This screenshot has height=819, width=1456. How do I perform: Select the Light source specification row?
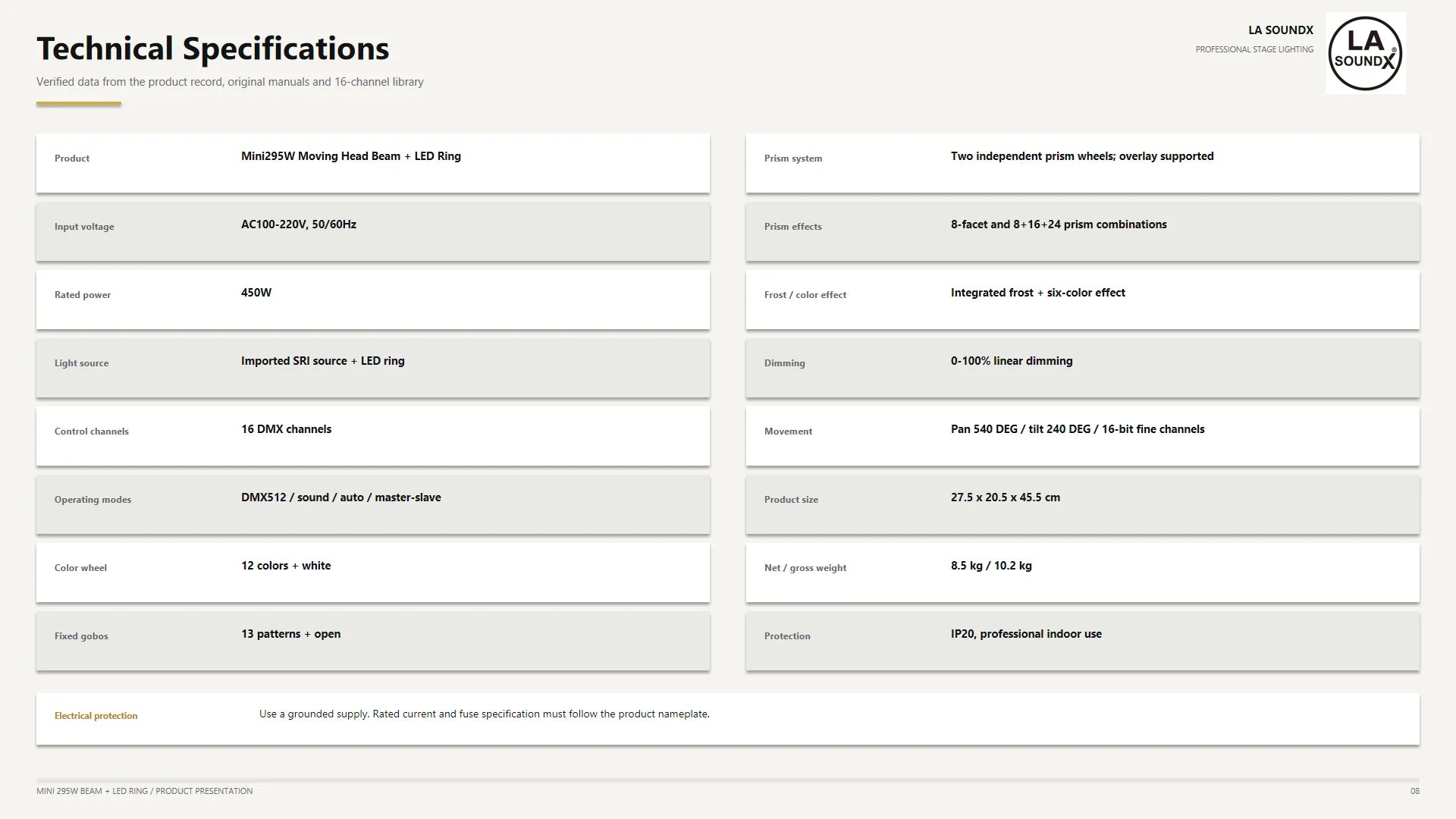[373, 368]
